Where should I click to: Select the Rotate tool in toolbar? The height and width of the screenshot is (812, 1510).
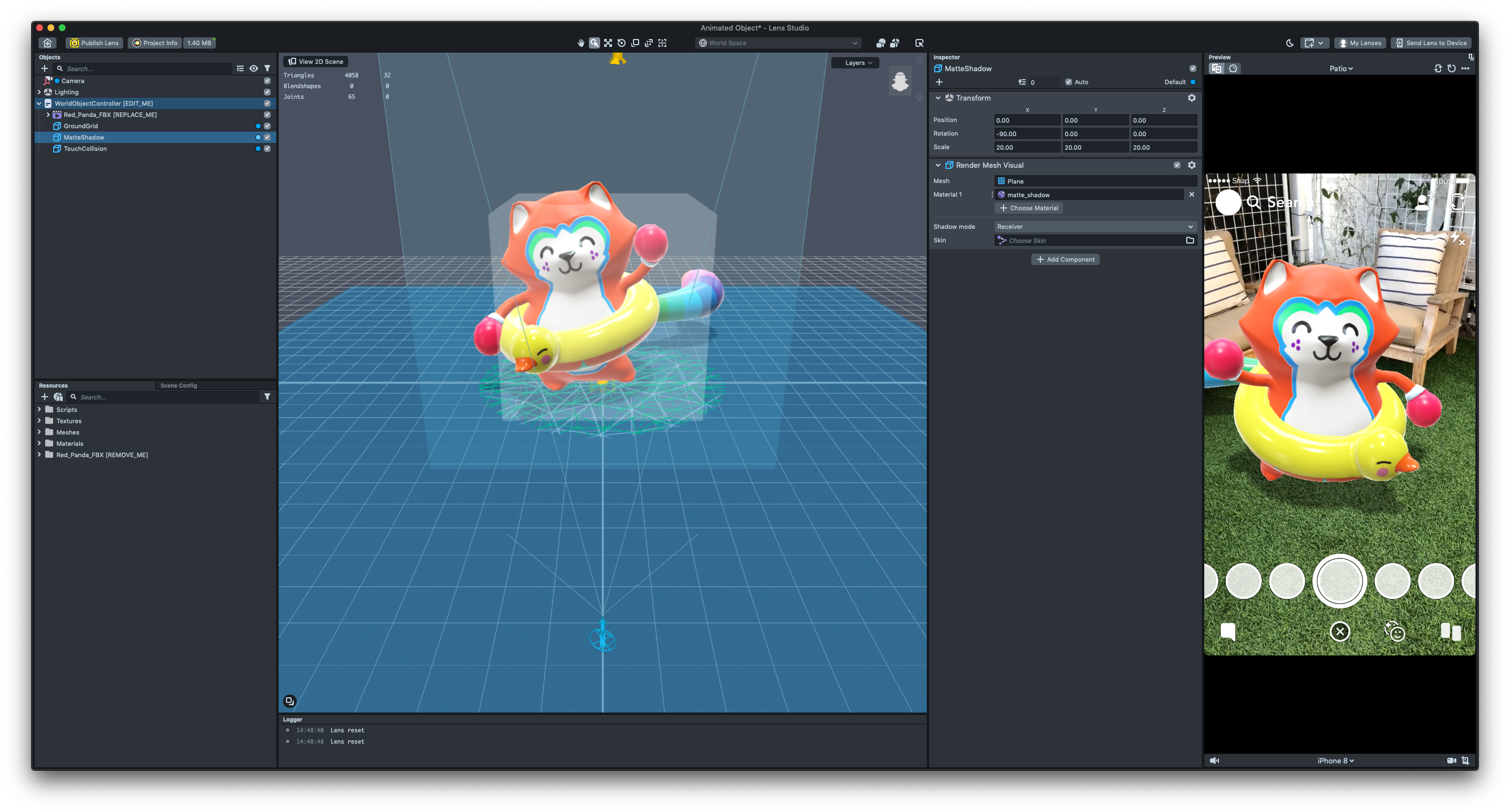pyautogui.click(x=622, y=43)
